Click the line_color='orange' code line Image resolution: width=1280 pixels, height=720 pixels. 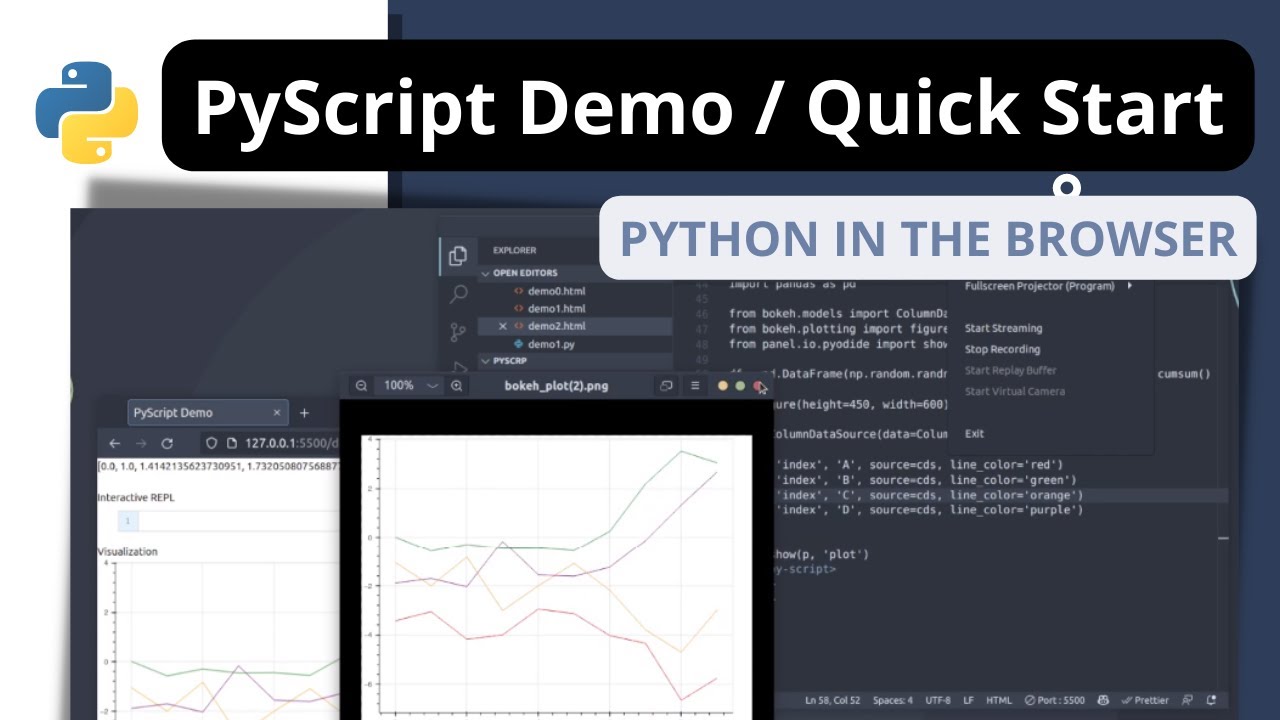(930, 495)
